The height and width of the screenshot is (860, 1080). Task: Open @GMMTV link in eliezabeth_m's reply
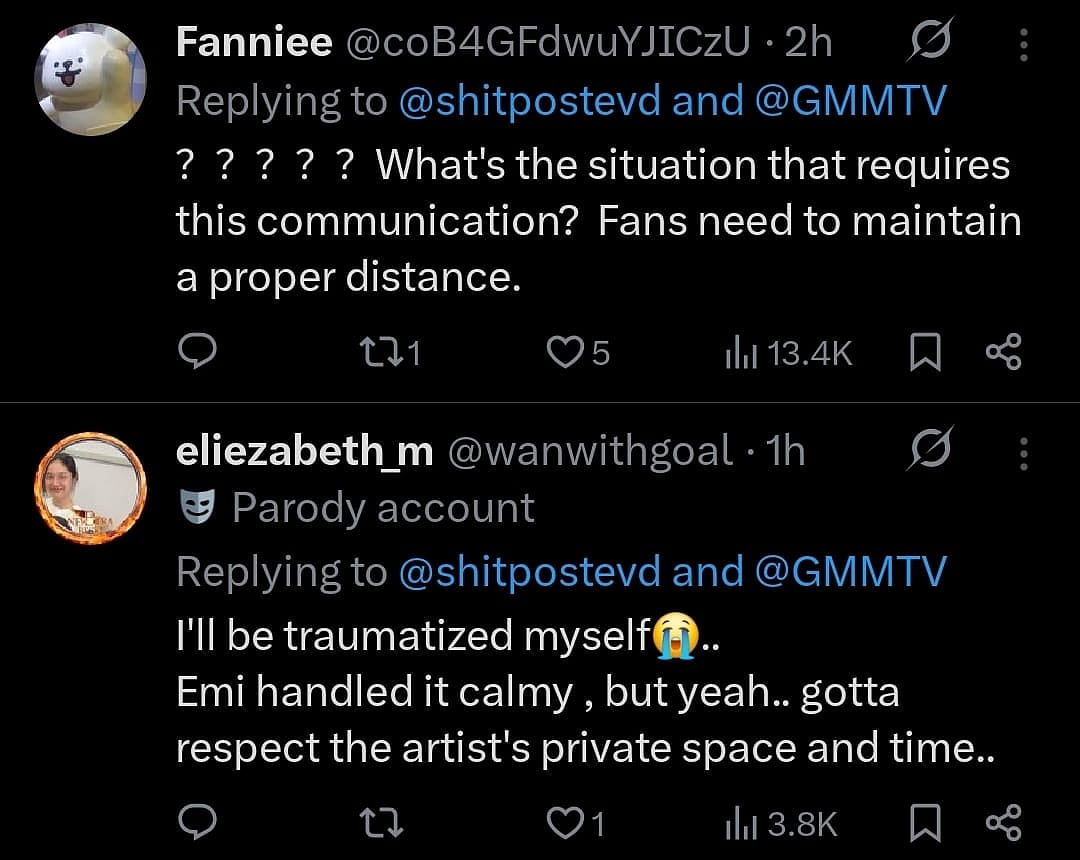tap(849, 572)
